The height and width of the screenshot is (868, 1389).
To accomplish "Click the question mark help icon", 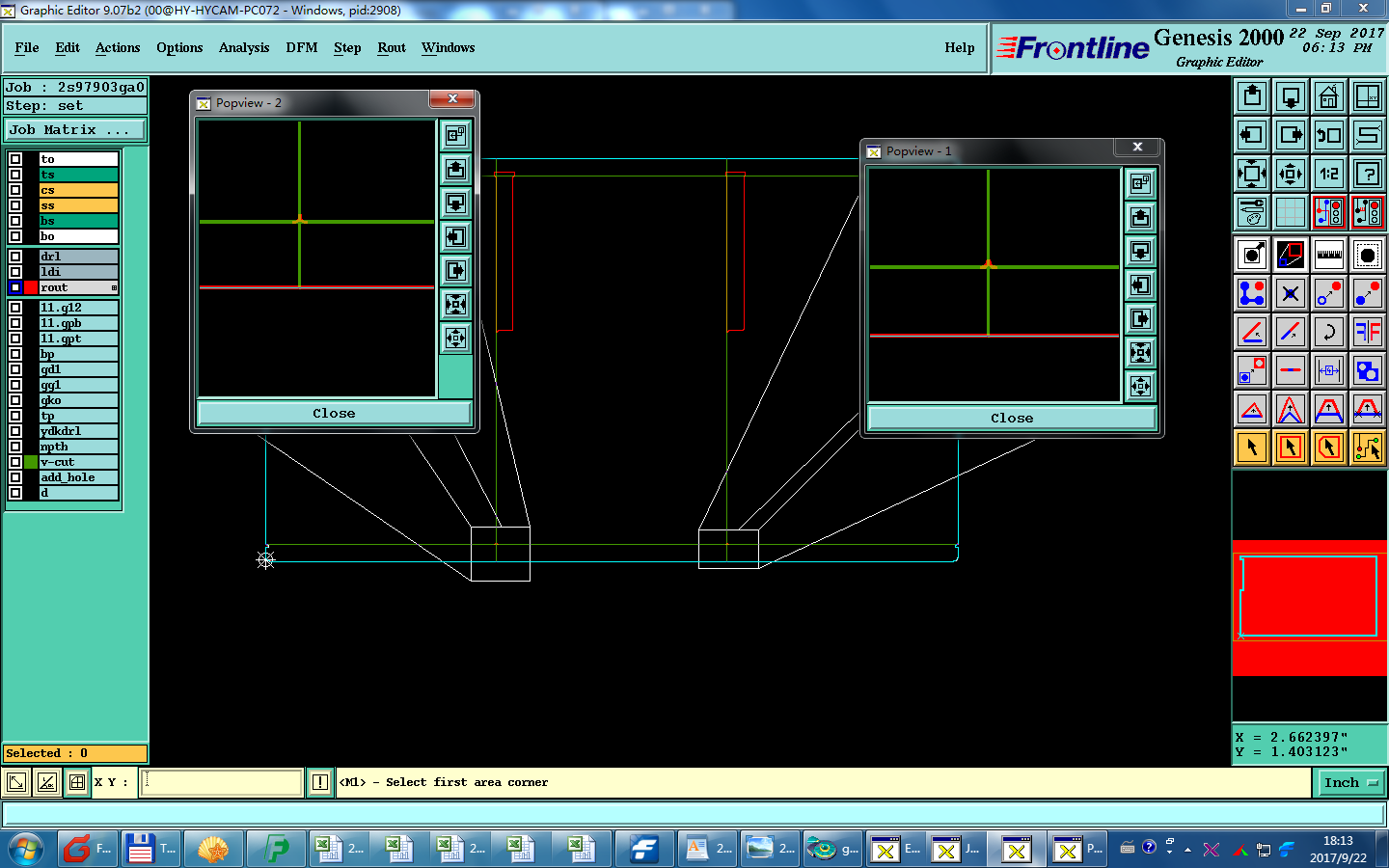I will coord(1368,174).
